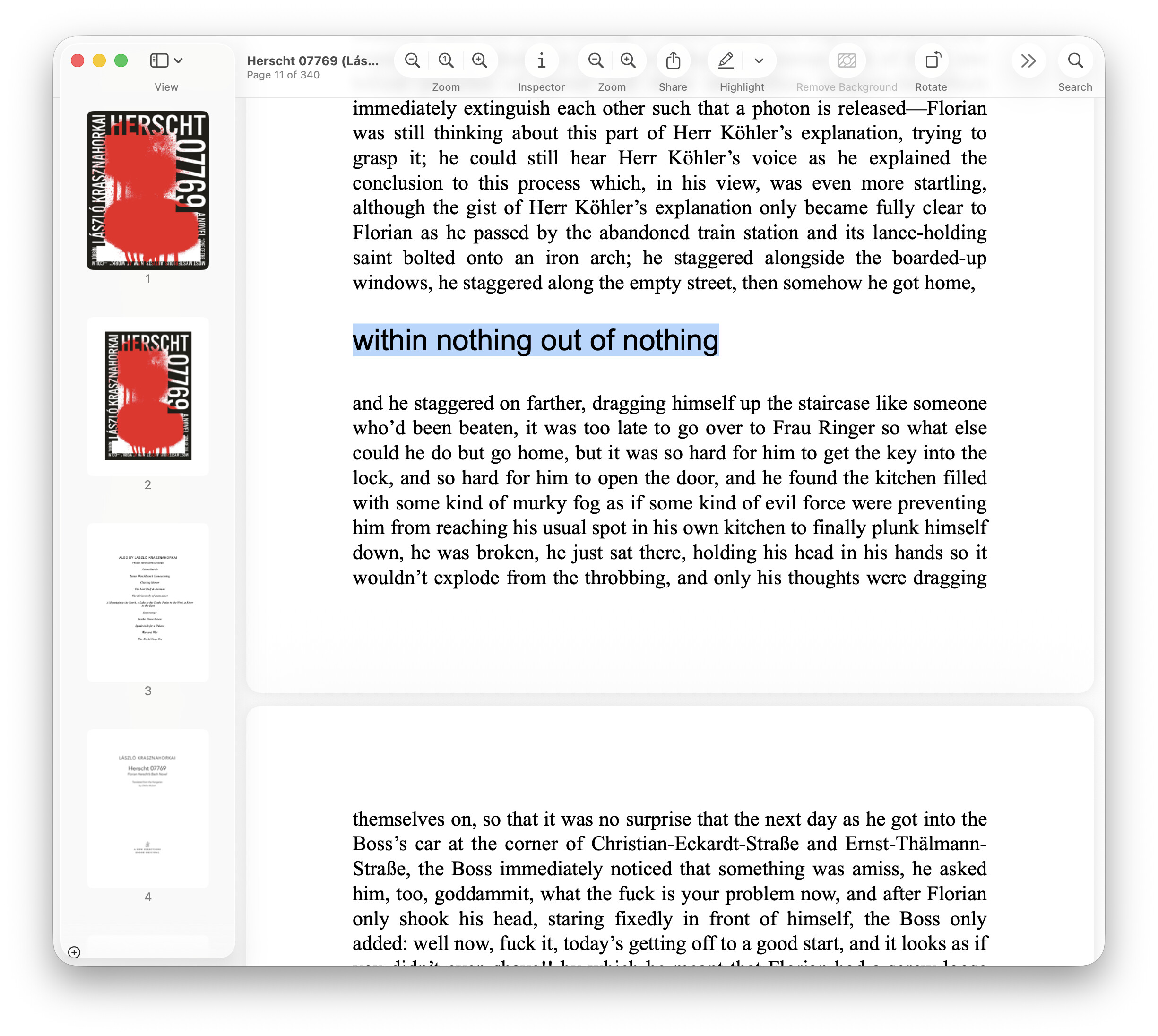The image size is (1158, 1036).
Task: Click the first zoom in magnifier icon
Action: coord(480,60)
